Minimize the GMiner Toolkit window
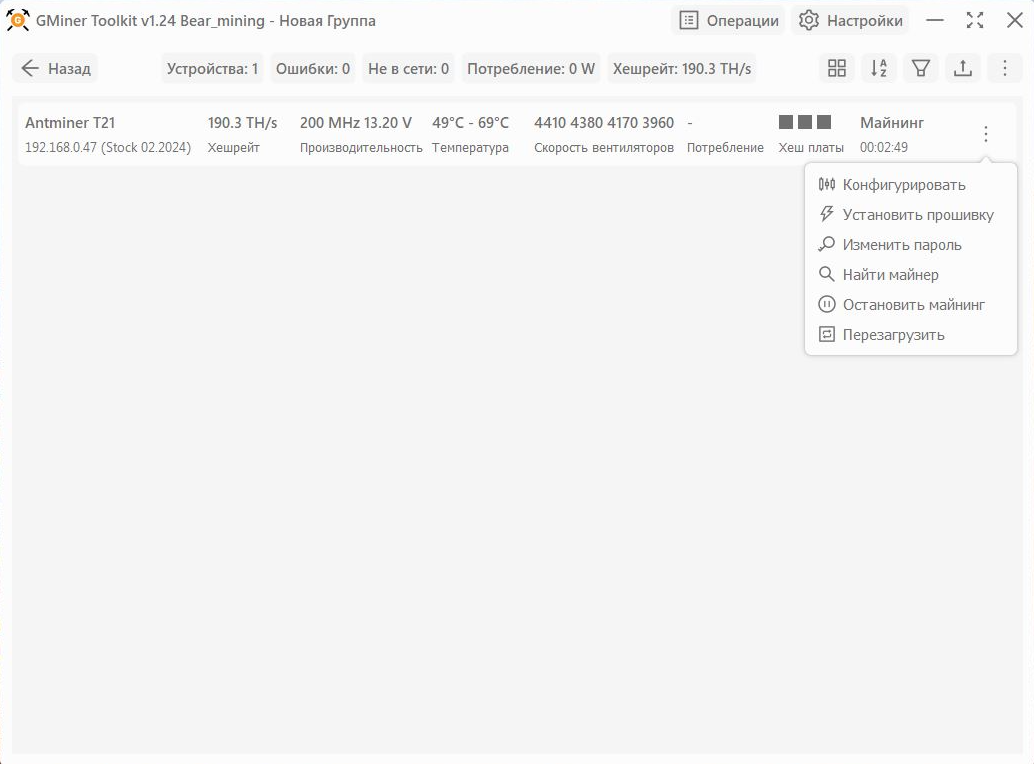Viewport: 1034px width, 764px height. 934,20
